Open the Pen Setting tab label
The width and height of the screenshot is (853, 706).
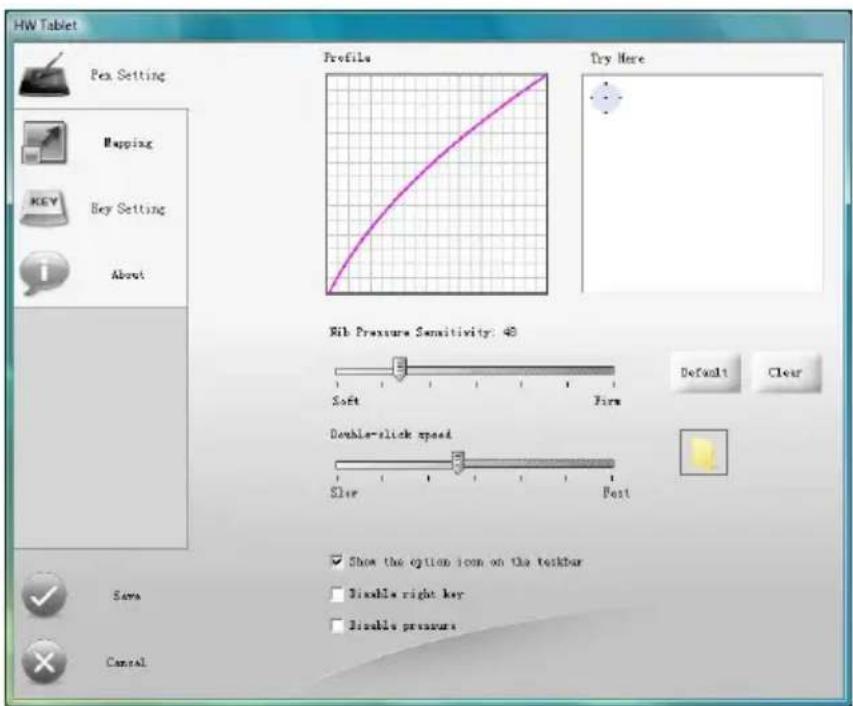point(128,75)
